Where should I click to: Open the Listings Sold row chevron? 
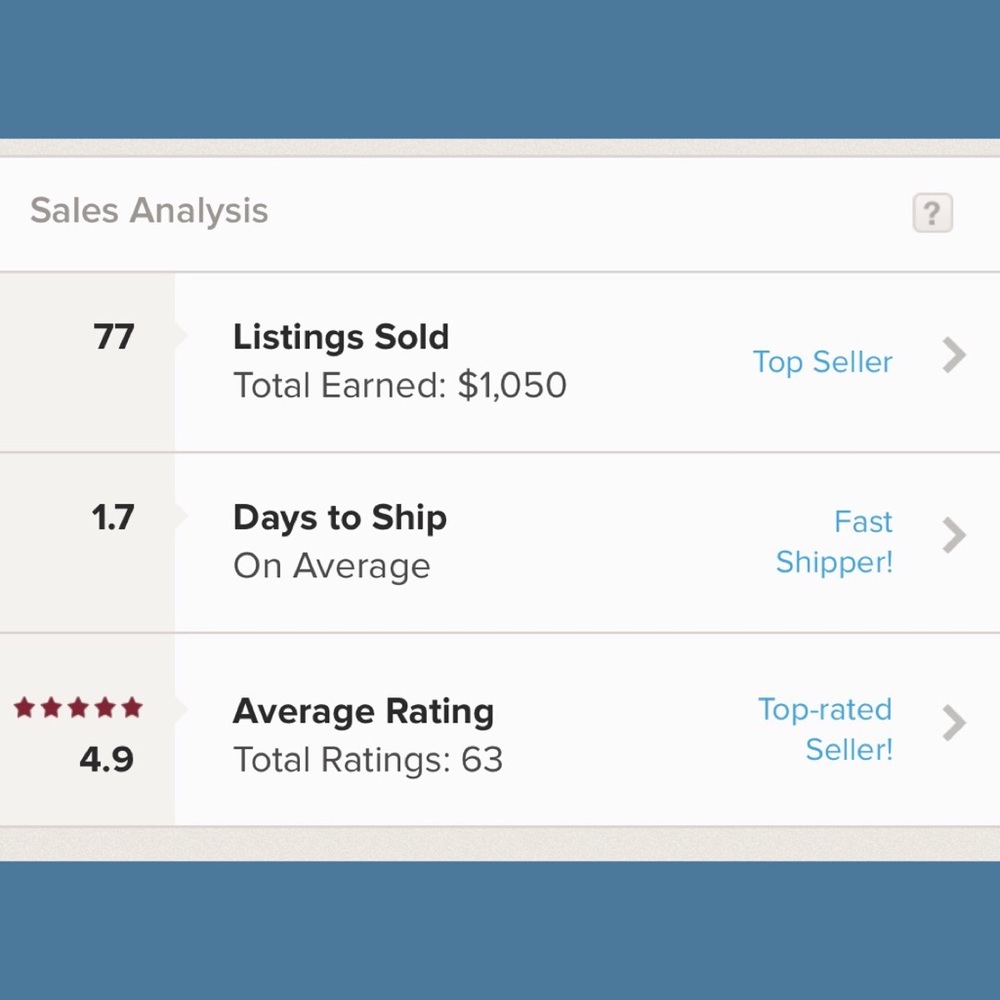tap(955, 355)
